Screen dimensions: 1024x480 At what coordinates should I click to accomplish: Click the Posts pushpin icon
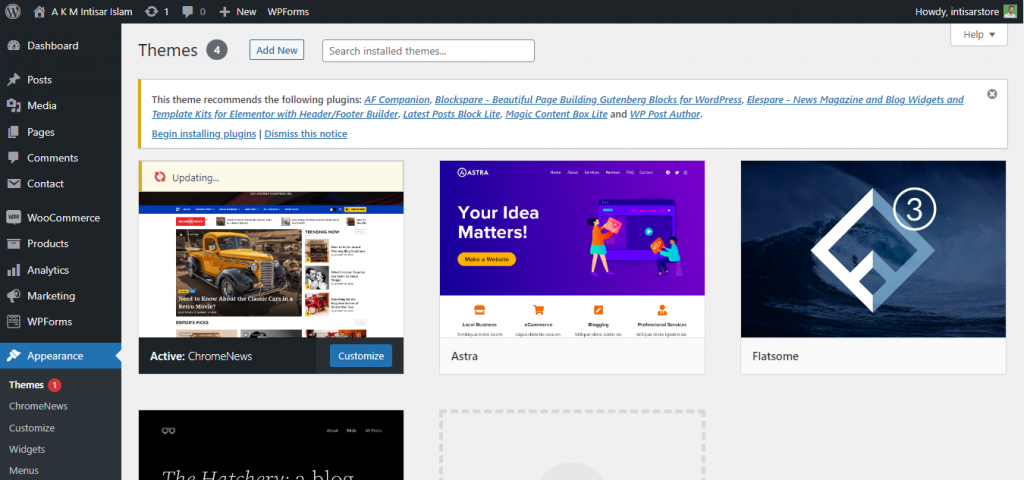[x=13, y=80]
